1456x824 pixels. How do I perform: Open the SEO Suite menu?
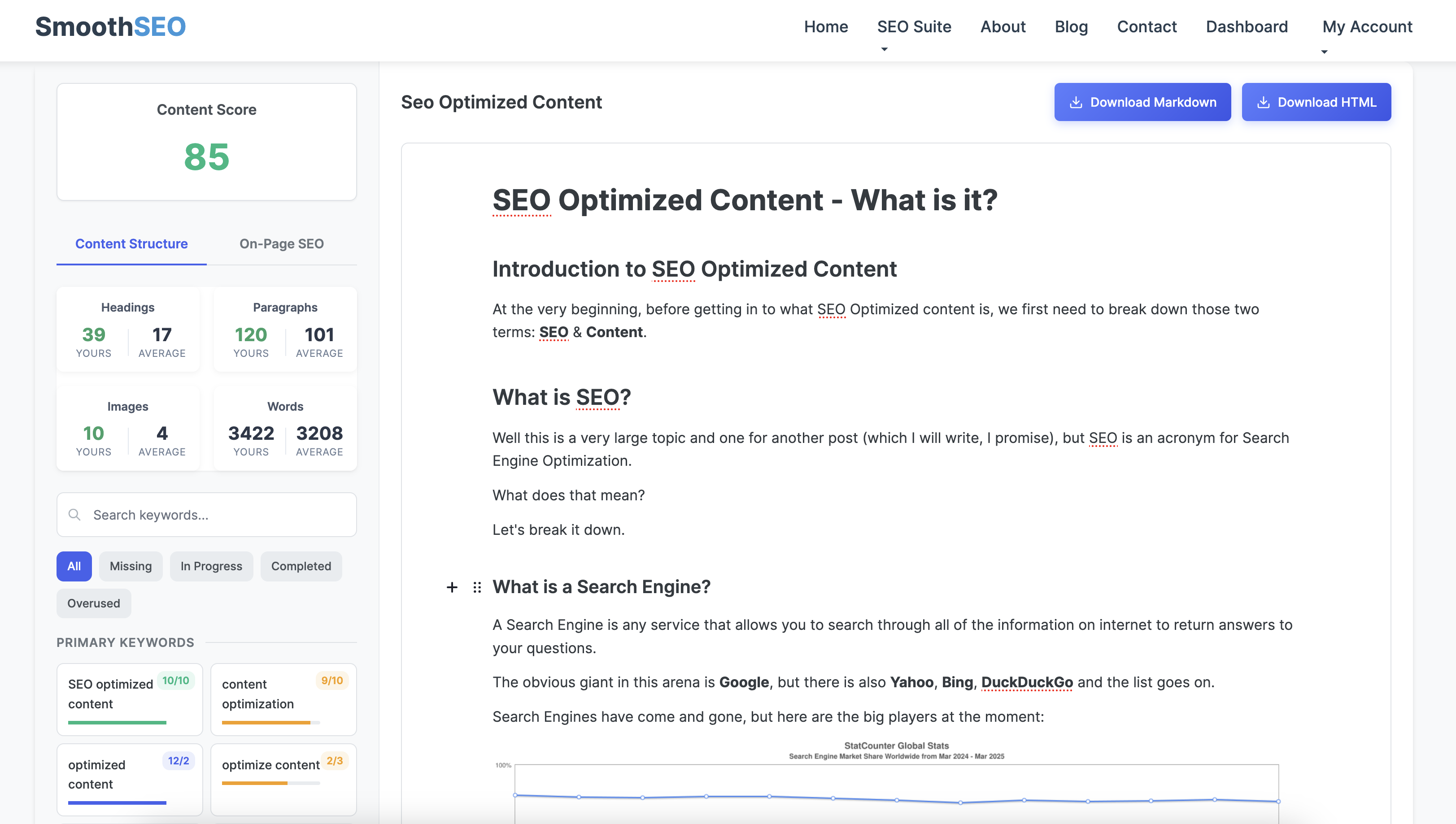pyautogui.click(x=914, y=26)
